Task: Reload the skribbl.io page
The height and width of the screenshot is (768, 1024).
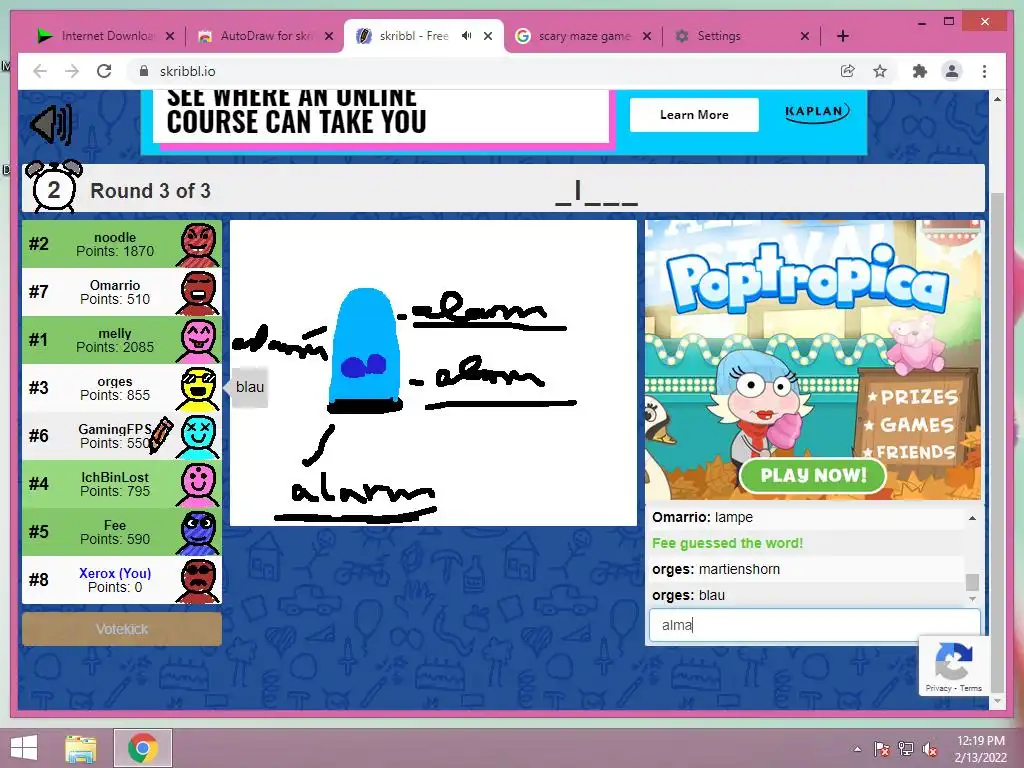Action: coord(104,71)
